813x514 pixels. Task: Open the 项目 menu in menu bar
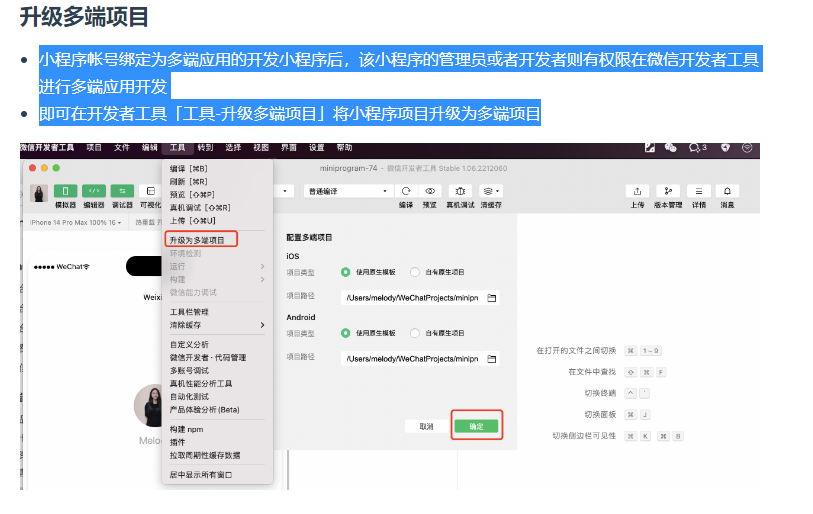(94, 148)
